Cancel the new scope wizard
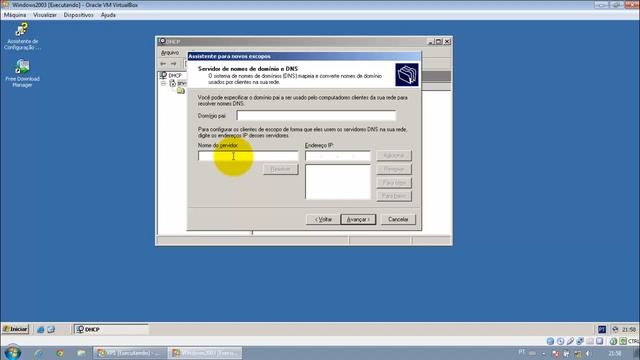 (x=398, y=219)
